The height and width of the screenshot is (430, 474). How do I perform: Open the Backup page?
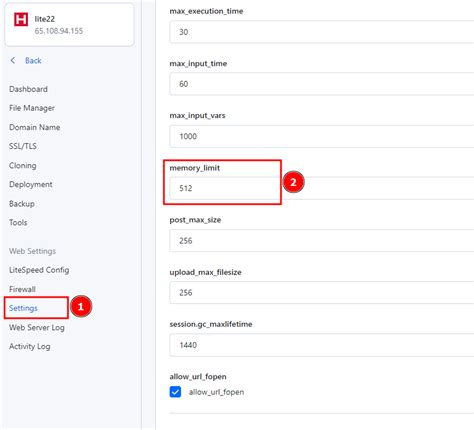(x=22, y=204)
